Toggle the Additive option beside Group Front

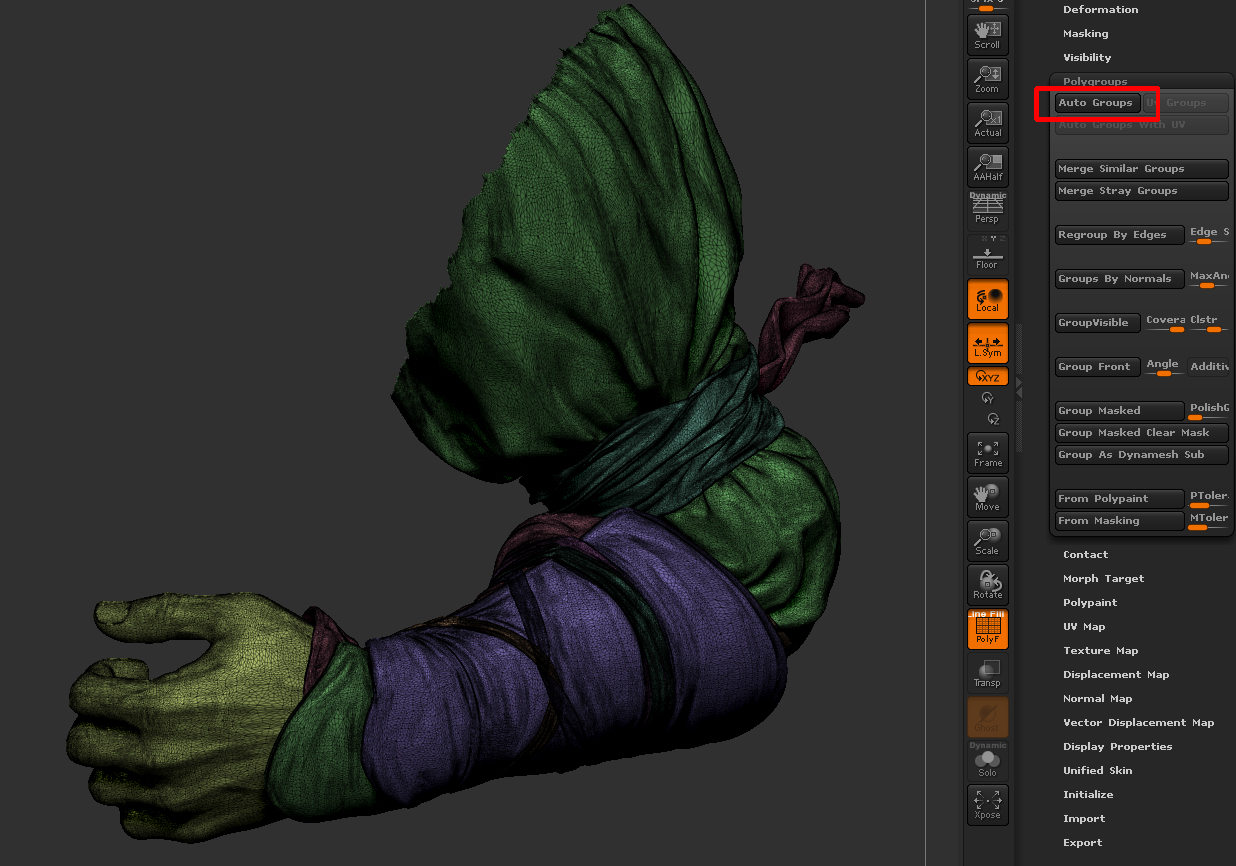click(x=1209, y=367)
